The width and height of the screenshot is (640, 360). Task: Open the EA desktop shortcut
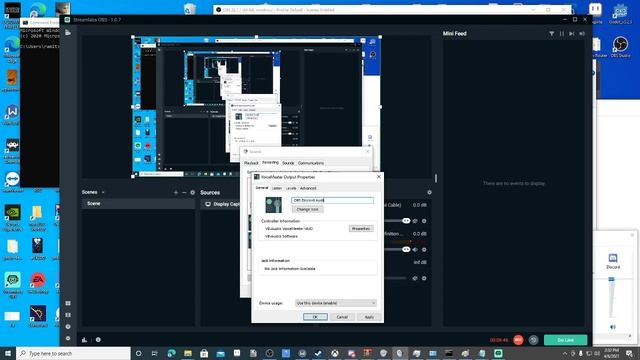click(38, 282)
